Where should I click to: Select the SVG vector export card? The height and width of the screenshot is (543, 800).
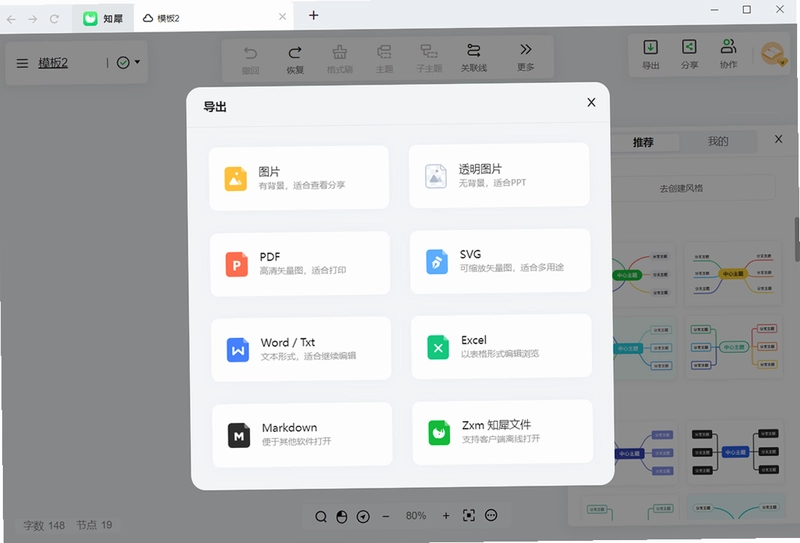click(x=500, y=261)
